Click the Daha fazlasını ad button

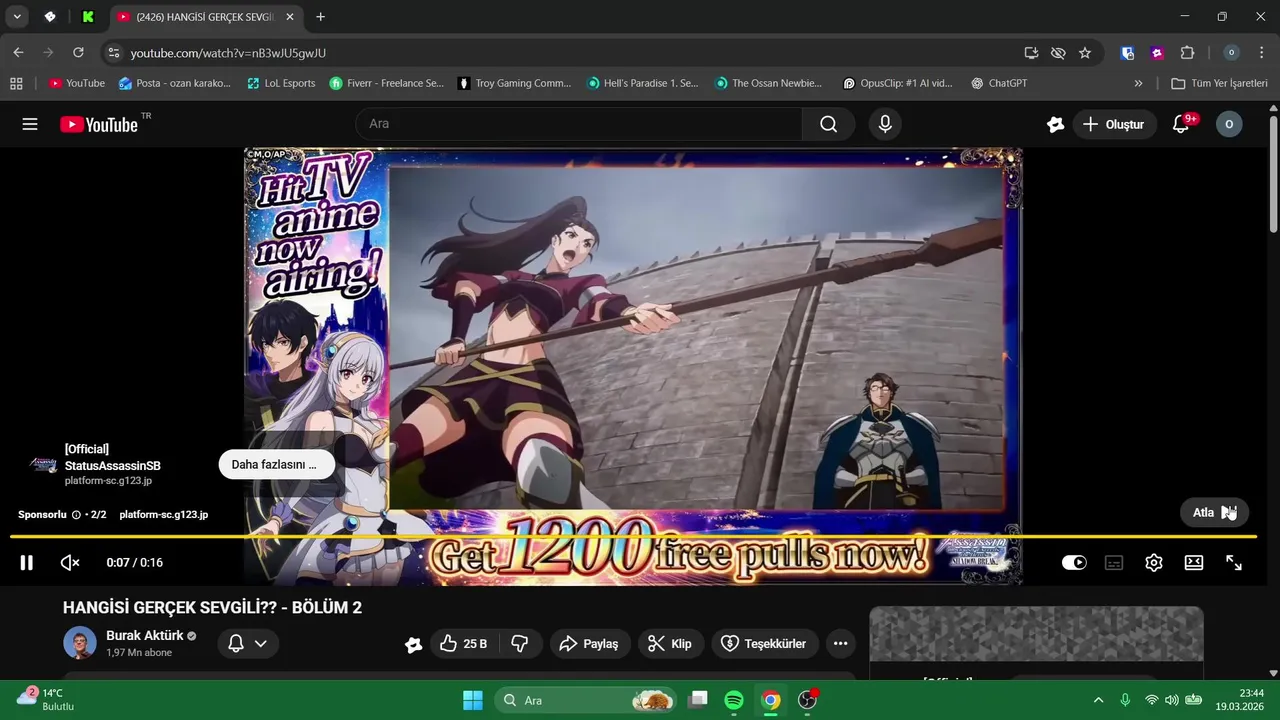point(277,464)
